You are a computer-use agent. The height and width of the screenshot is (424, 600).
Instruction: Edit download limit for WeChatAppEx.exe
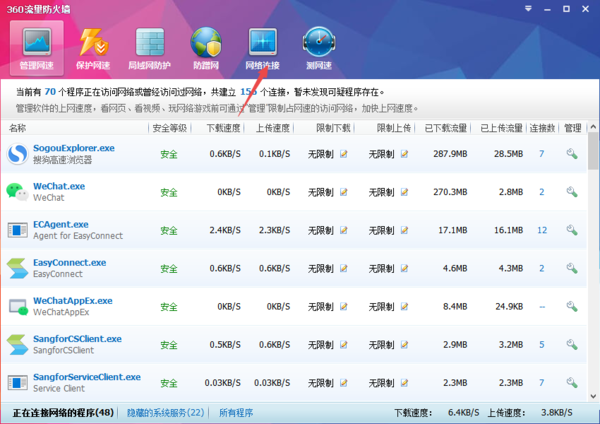(x=344, y=307)
